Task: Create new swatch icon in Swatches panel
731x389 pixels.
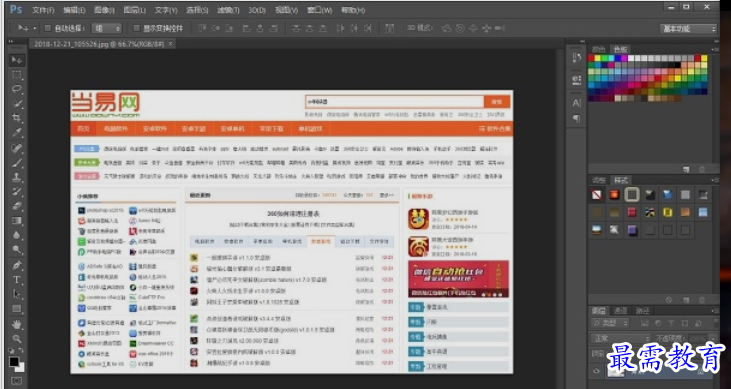Action: 686,169
